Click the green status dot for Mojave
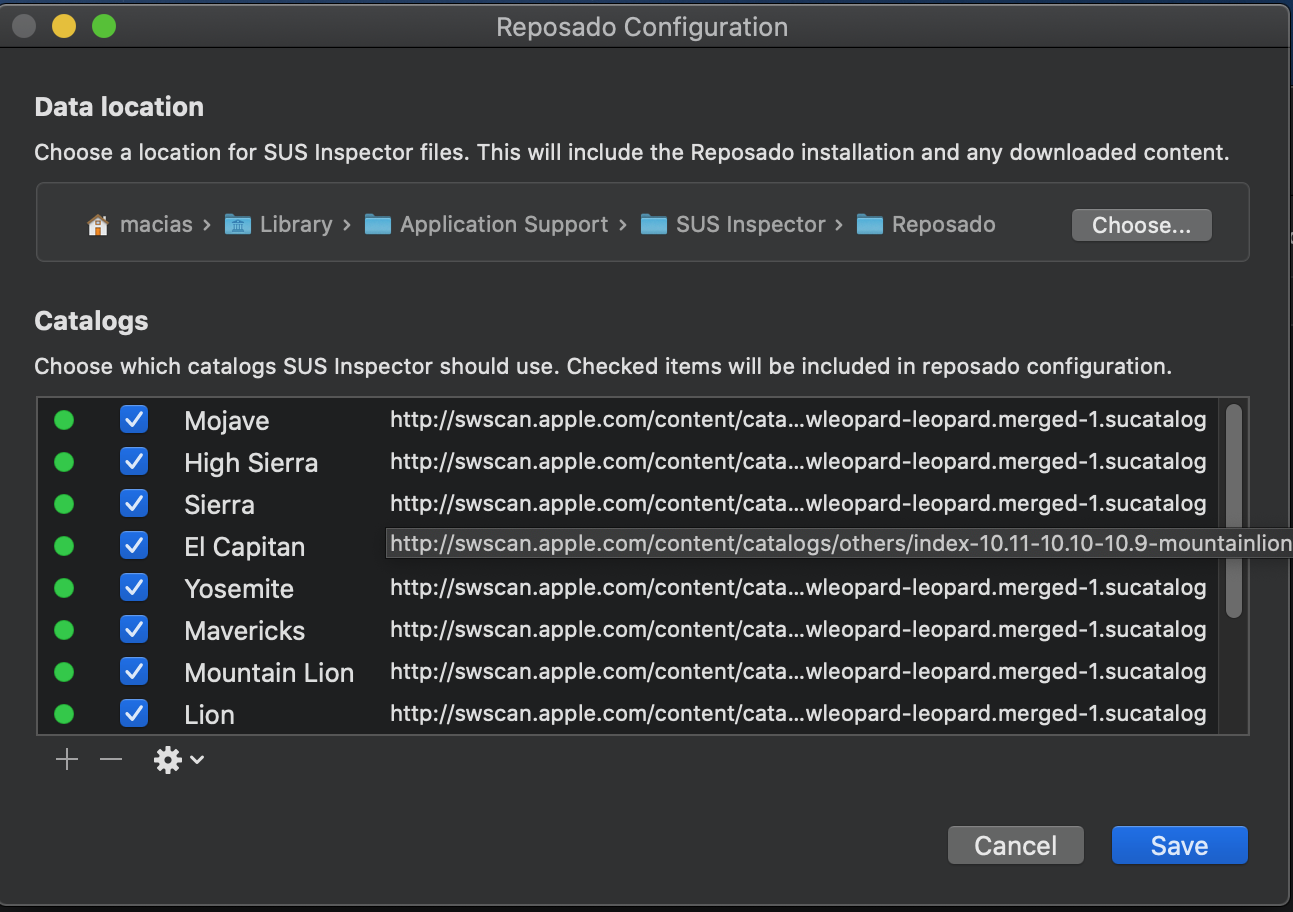The image size is (1293, 912). 64,420
